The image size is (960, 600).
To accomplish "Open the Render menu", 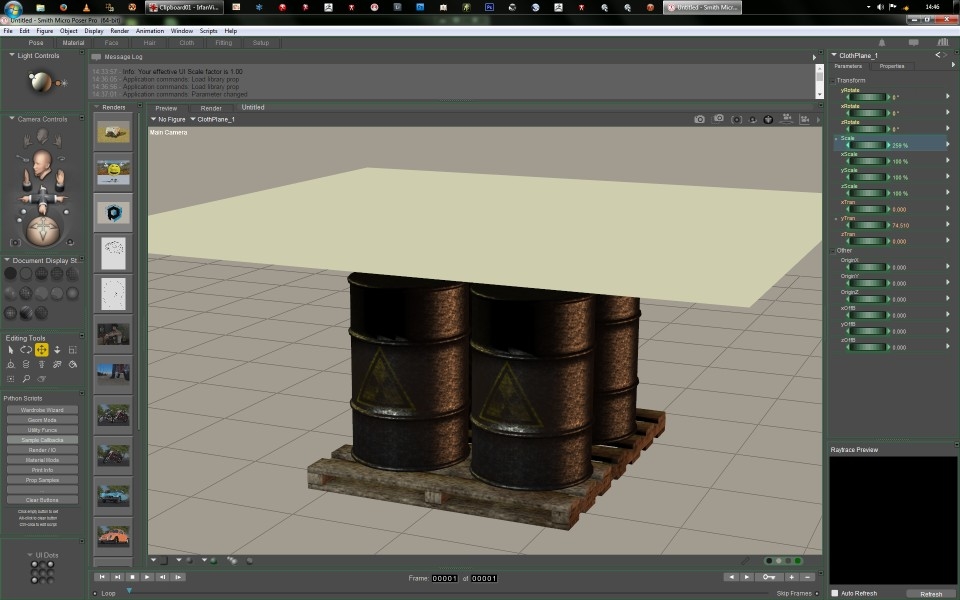I will (x=119, y=31).
